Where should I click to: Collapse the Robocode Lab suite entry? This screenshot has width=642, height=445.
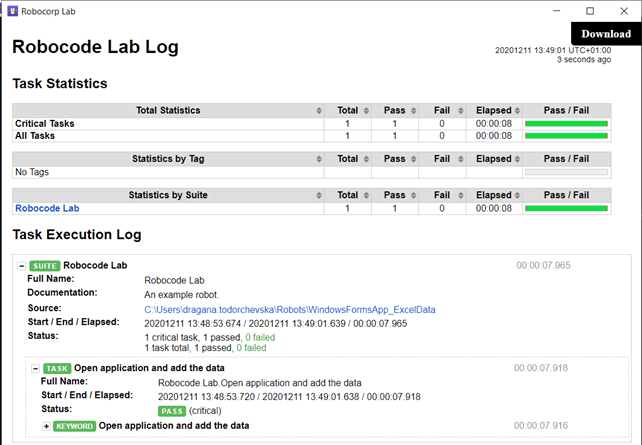(x=22, y=266)
